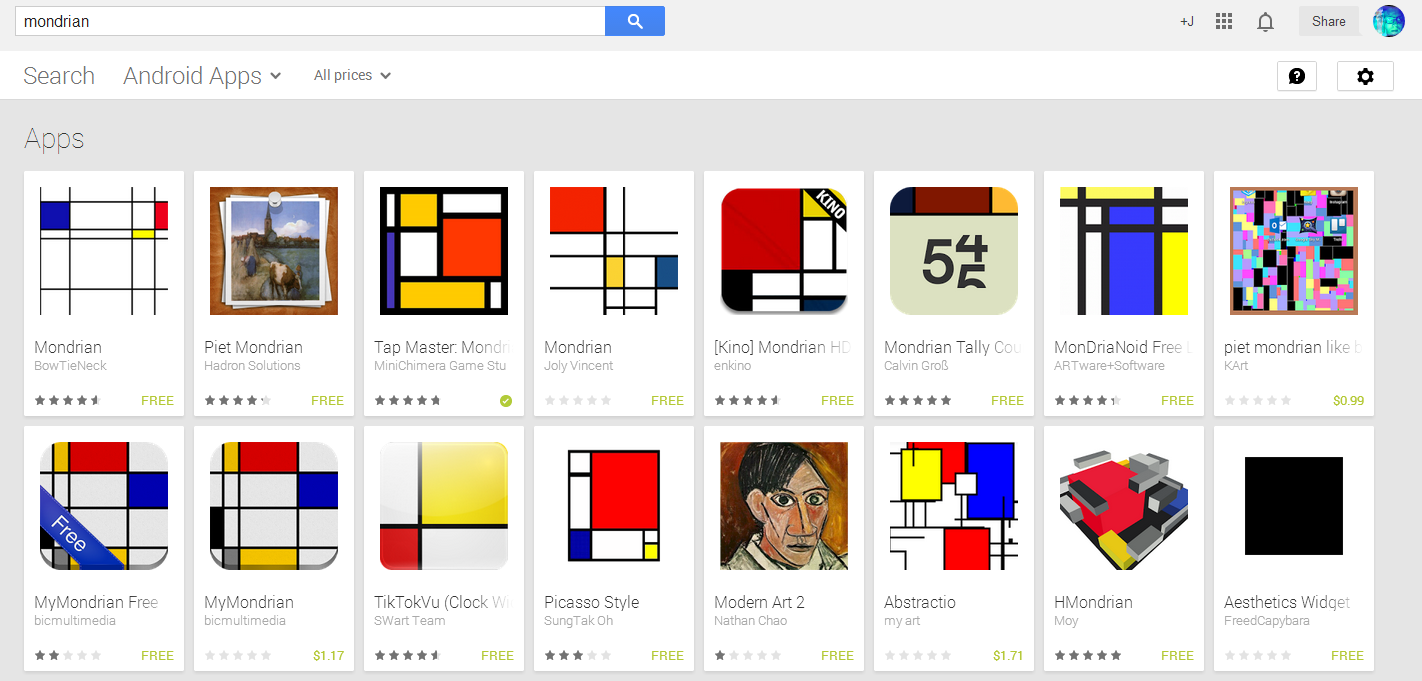This screenshot has height=681, width=1422.
Task: Open the Mondrian Tally Counter app icon
Action: tap(954, 251)
